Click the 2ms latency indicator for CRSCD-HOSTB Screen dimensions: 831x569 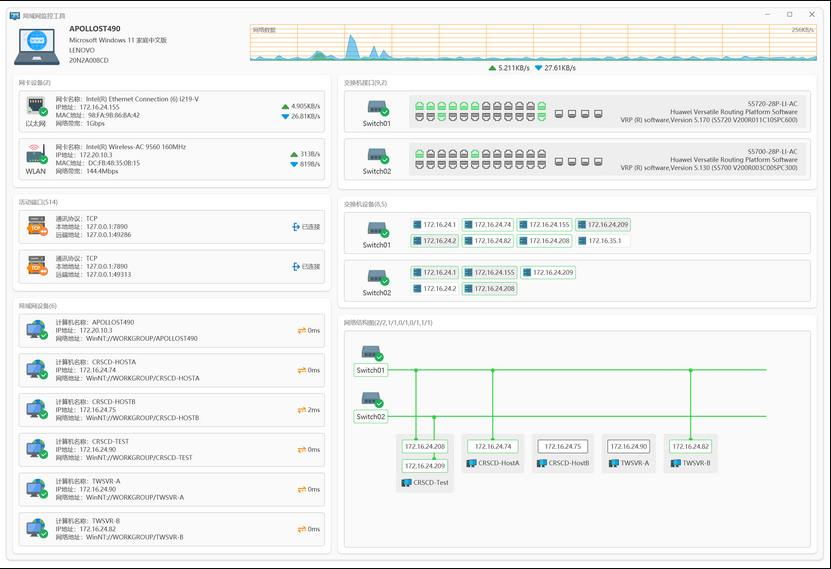(309, 410)
